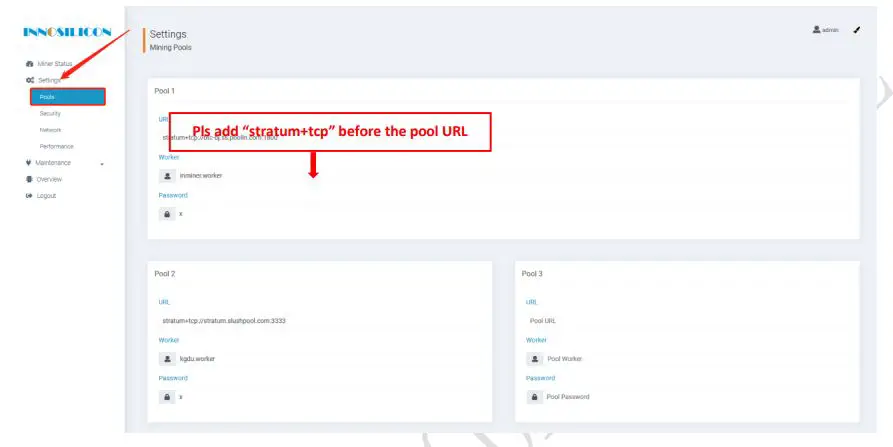The image size is (893, 447).
Task: Click the Logout arrow icon
Action: 29,196
